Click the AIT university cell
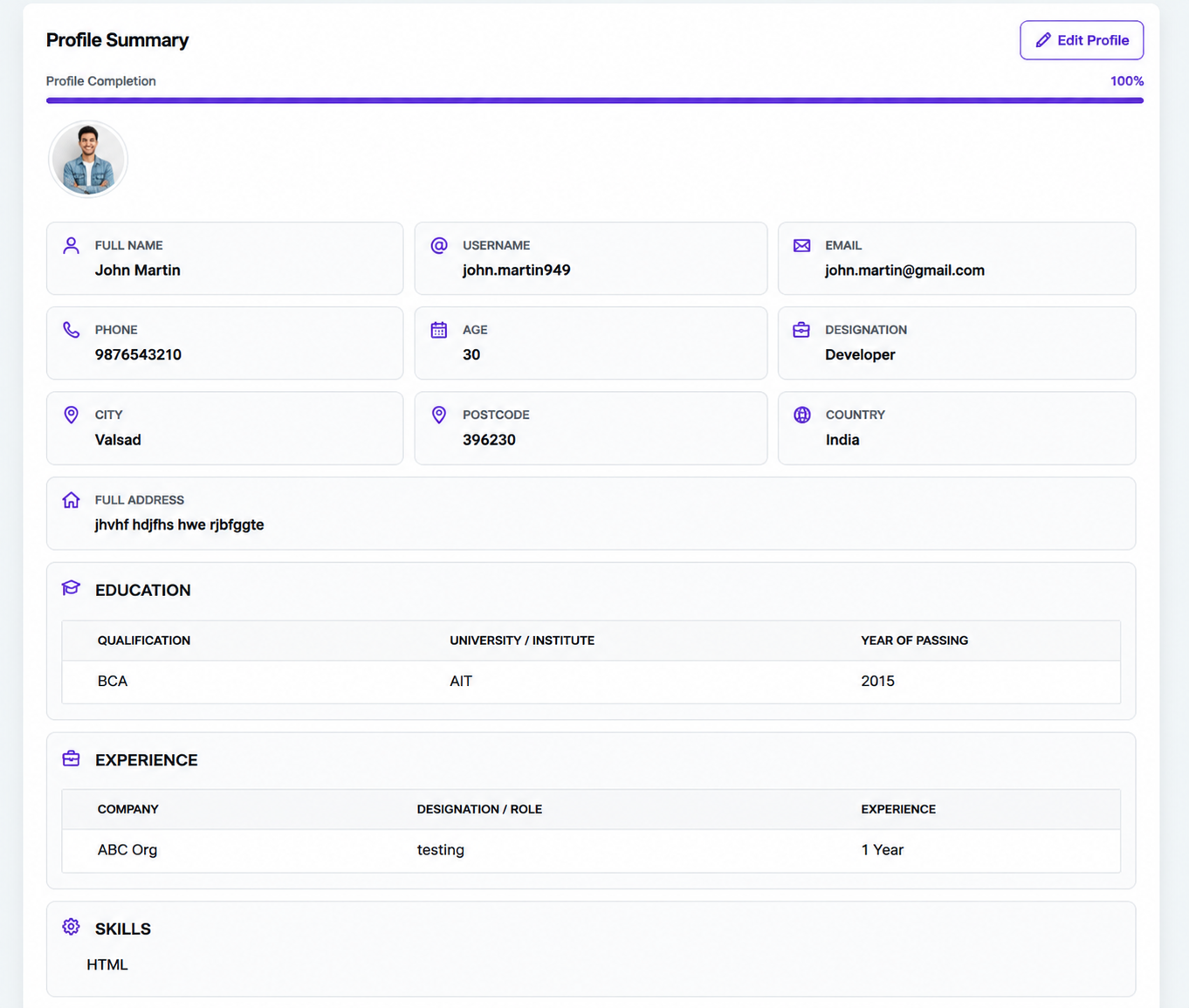 coord(461,682)
